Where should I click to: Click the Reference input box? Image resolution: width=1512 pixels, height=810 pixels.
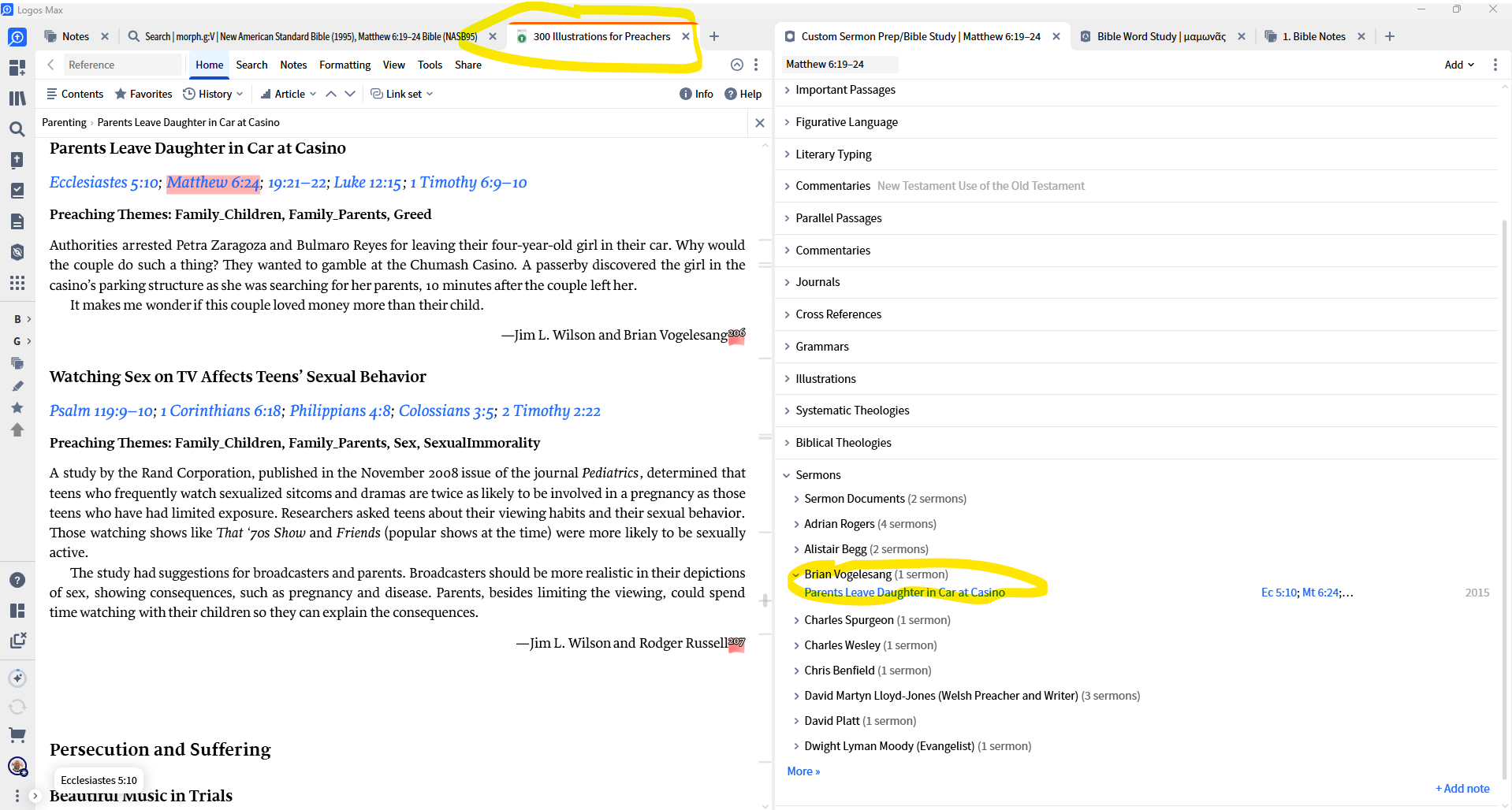click(x=122, y=65)
